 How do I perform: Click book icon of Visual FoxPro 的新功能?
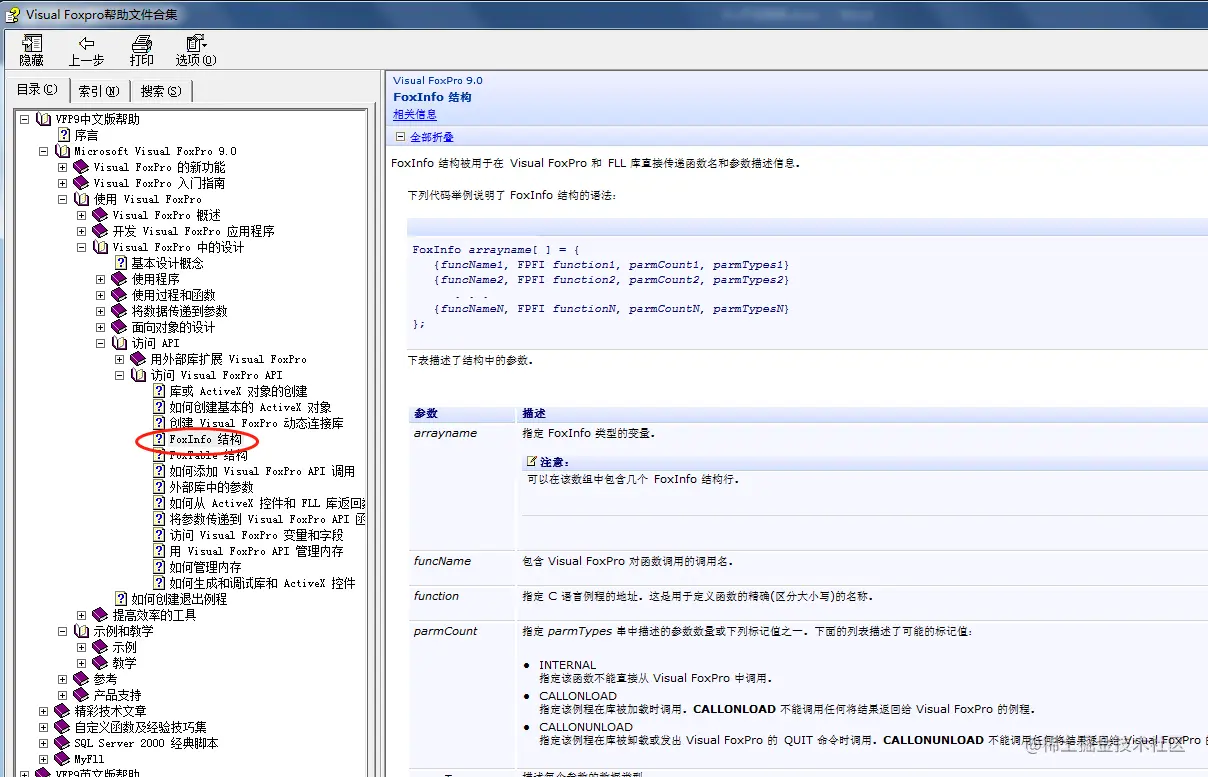click(x=82, y=167)
